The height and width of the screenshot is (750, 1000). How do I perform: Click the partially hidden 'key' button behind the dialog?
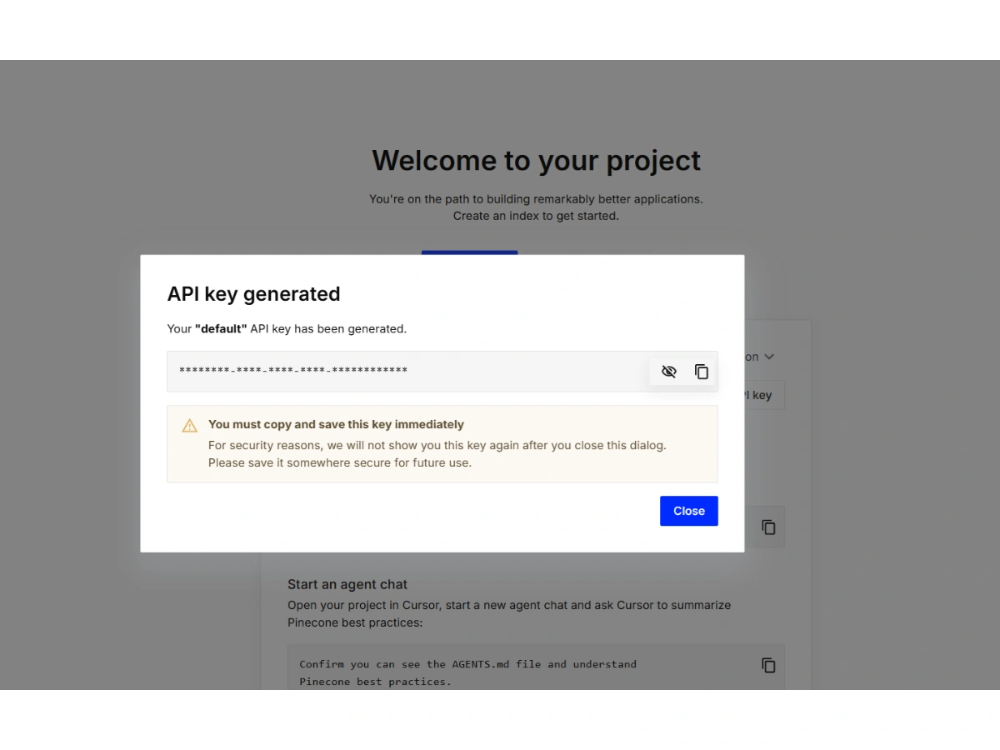(x=763, y=395)
